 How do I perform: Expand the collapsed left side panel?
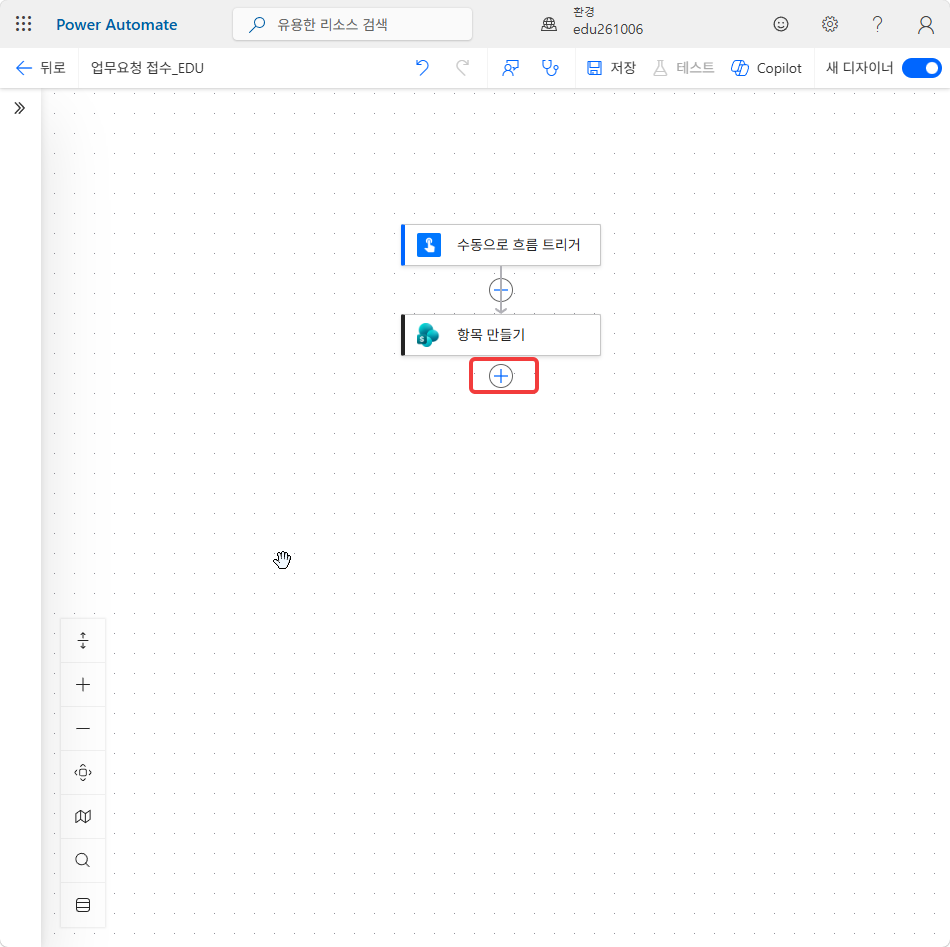coord(20,108)
